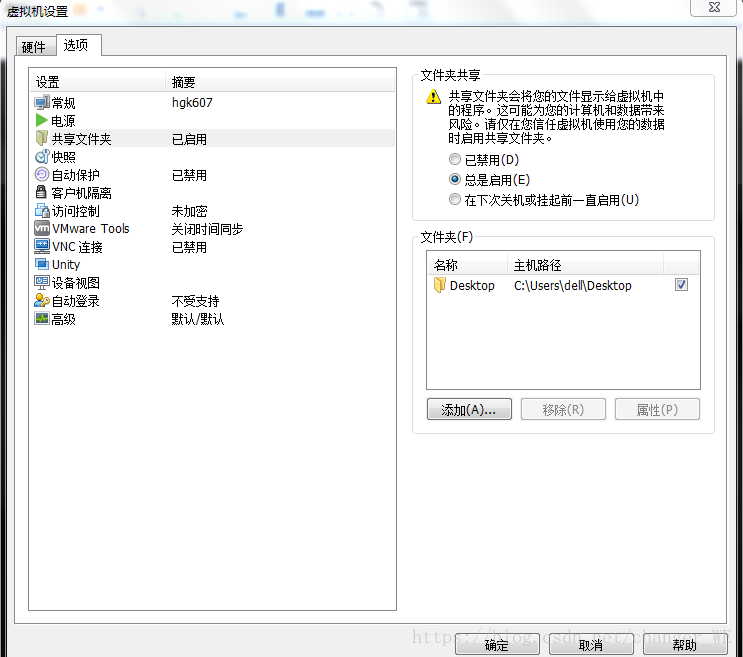Click the 共享文件夹 folder icon

point(42,138)
